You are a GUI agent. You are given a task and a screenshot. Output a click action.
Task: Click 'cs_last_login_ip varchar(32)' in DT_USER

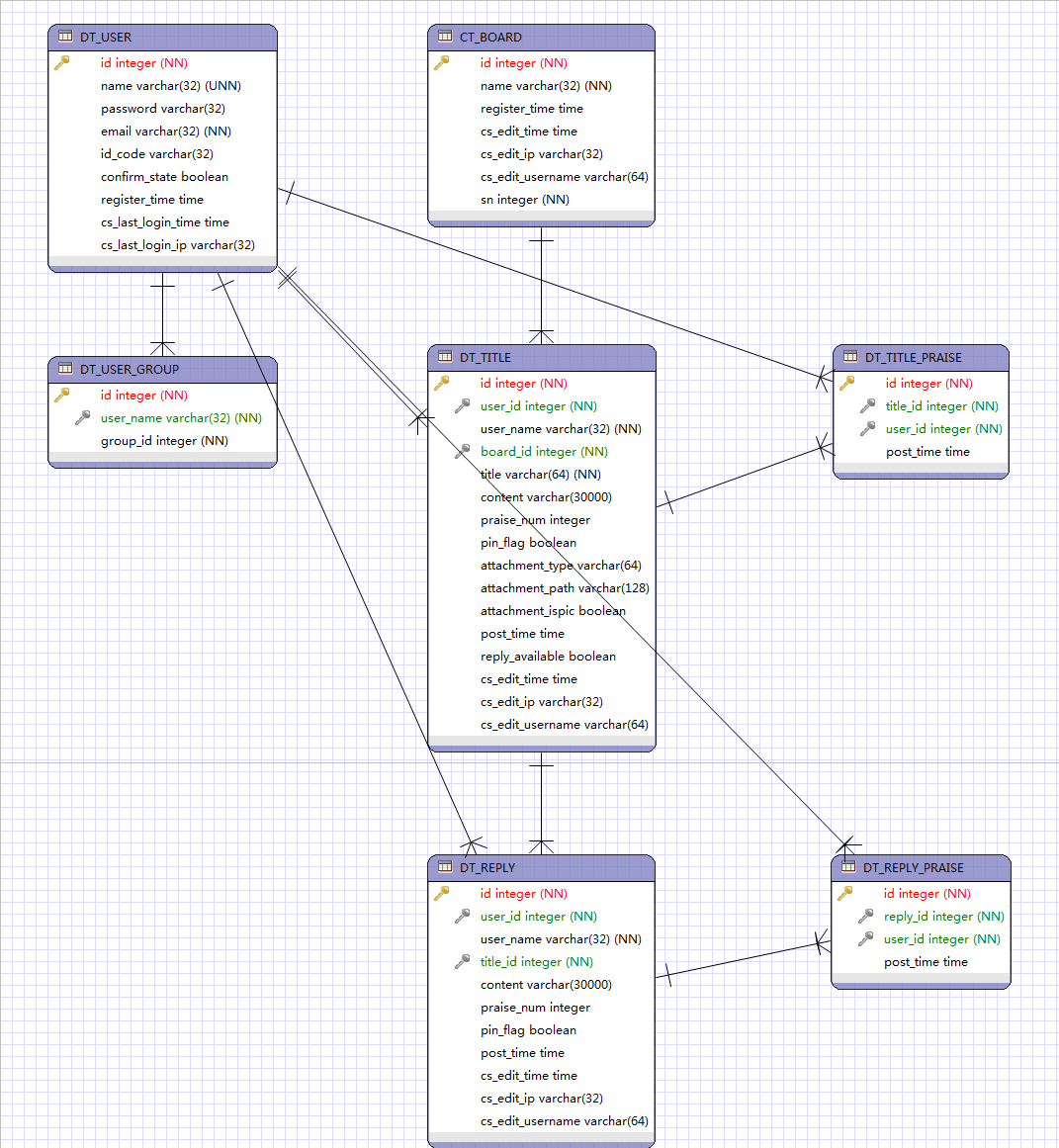[178, 244]
